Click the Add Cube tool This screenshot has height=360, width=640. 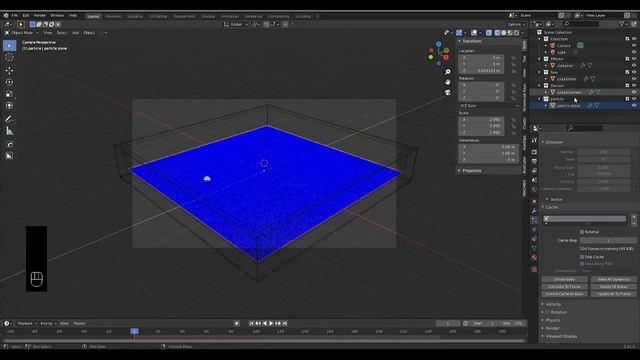coord(9,144)
